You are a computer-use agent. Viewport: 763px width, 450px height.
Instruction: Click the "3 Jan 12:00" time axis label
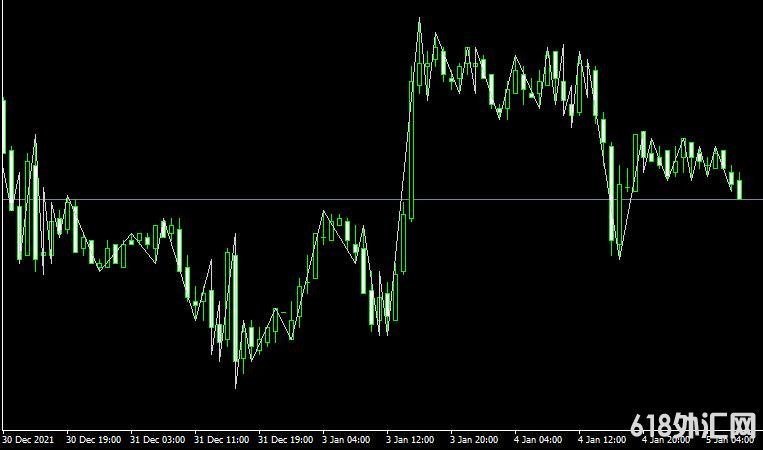[410, 440]
